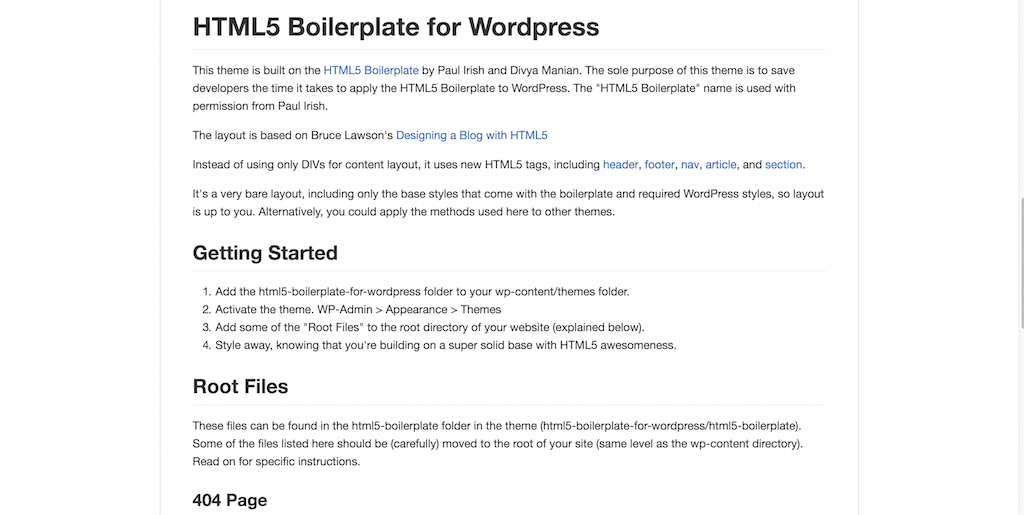Click the text 'permission from Paul Irish.'
This screenshot has height=515, width=1024.
[x=260, y=106]
